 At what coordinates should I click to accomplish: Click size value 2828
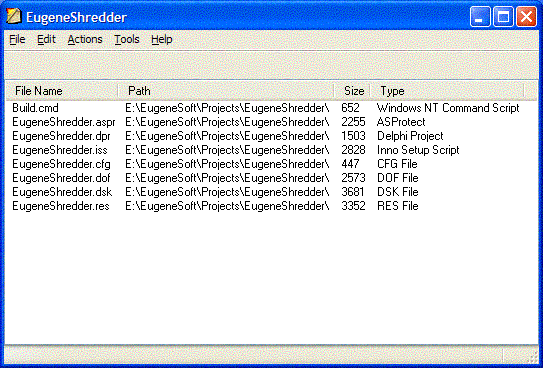[353, 150]
